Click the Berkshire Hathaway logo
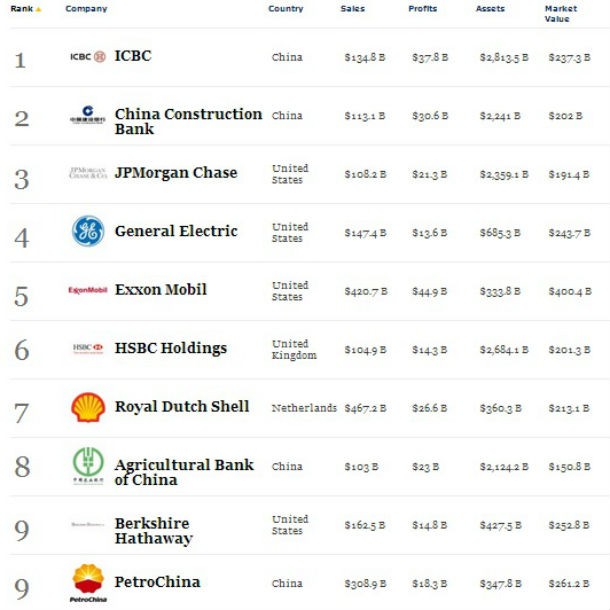Viewport: 610px width, 610px height. 88,524
